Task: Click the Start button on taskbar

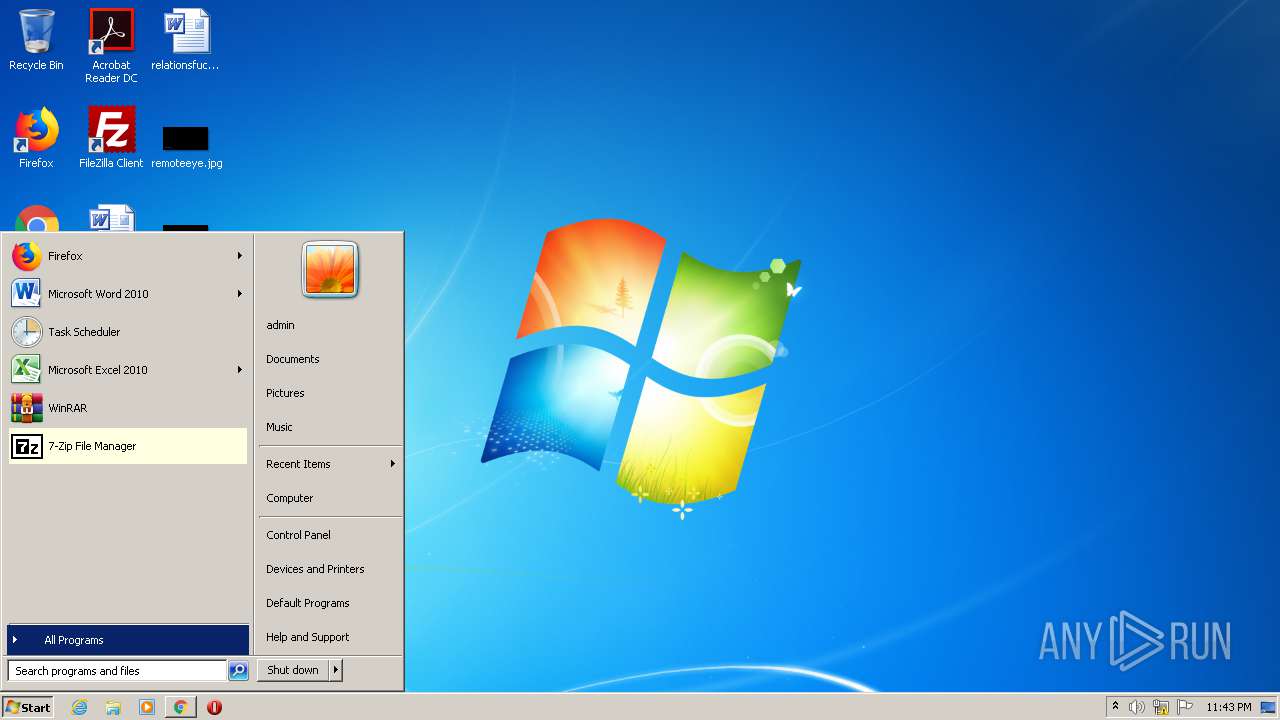Action: (28, 707)
